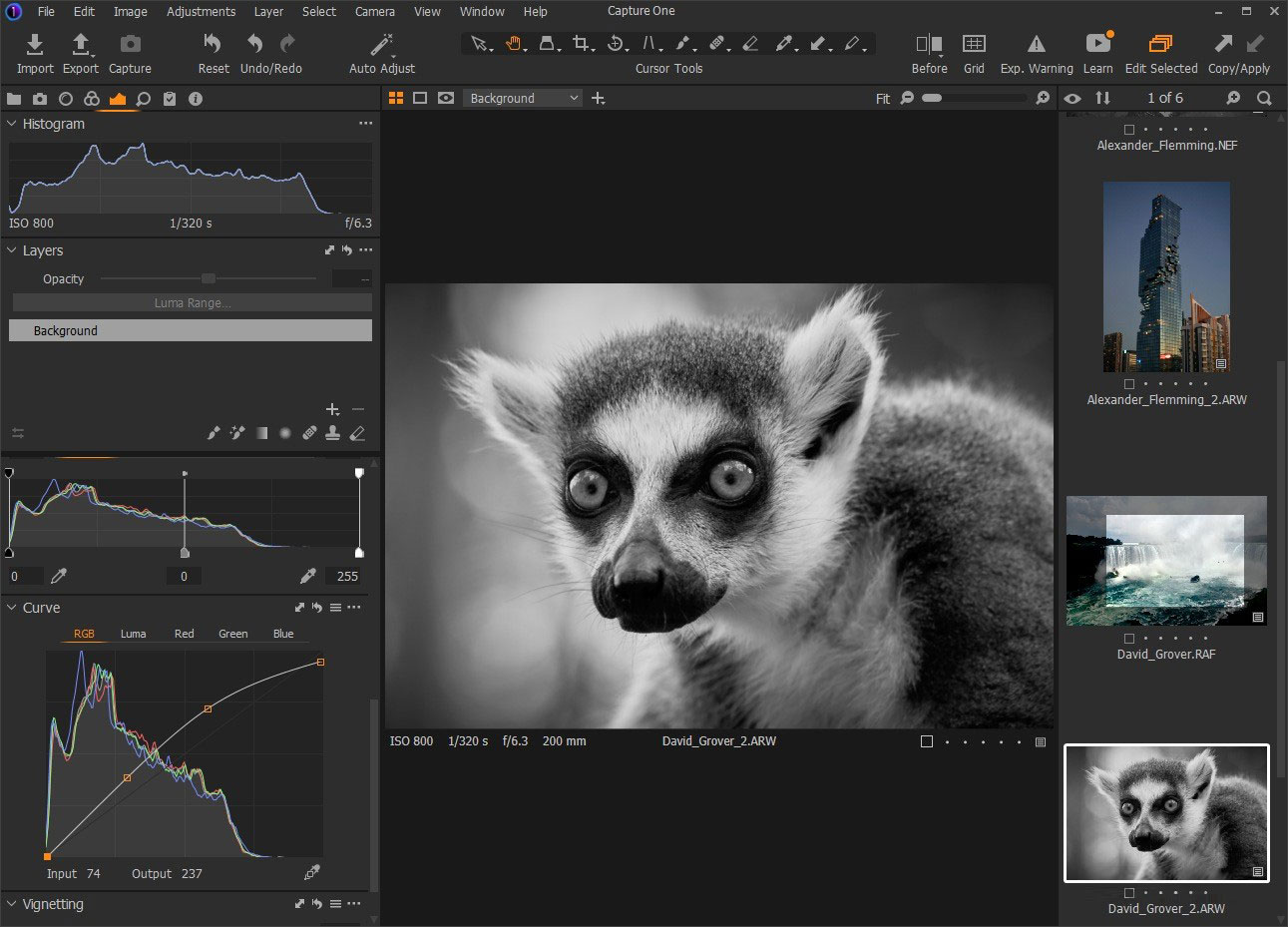Click the Auto Adjust magic wand
The image size is (1288, 927).
point(382,45)
